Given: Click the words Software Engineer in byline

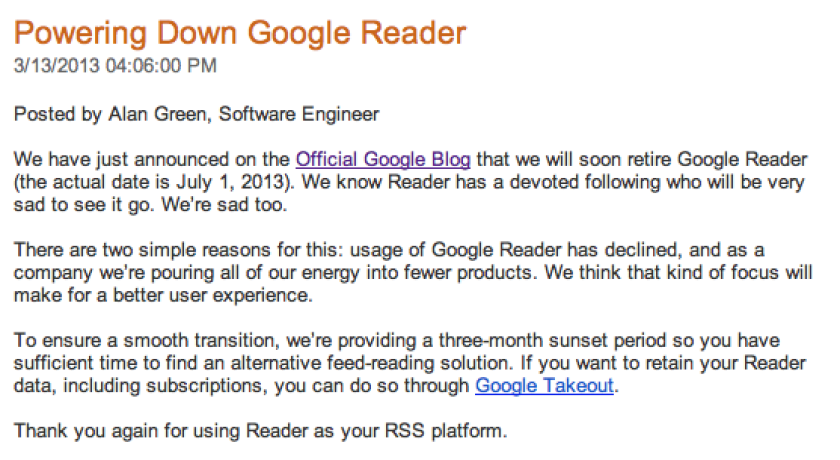Looking at the screenshot, I should 299,114.
